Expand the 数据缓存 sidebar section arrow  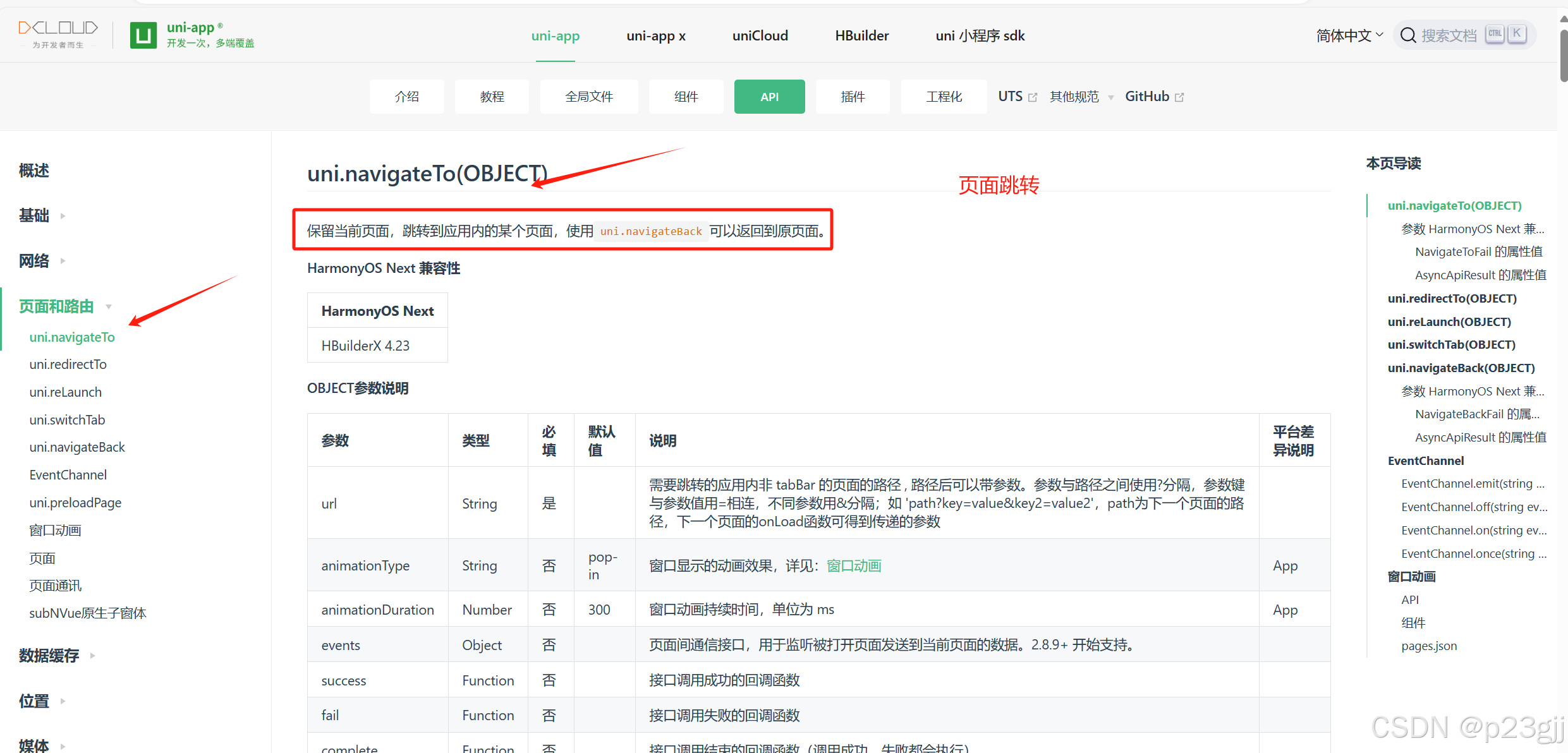tap(92, 656)
